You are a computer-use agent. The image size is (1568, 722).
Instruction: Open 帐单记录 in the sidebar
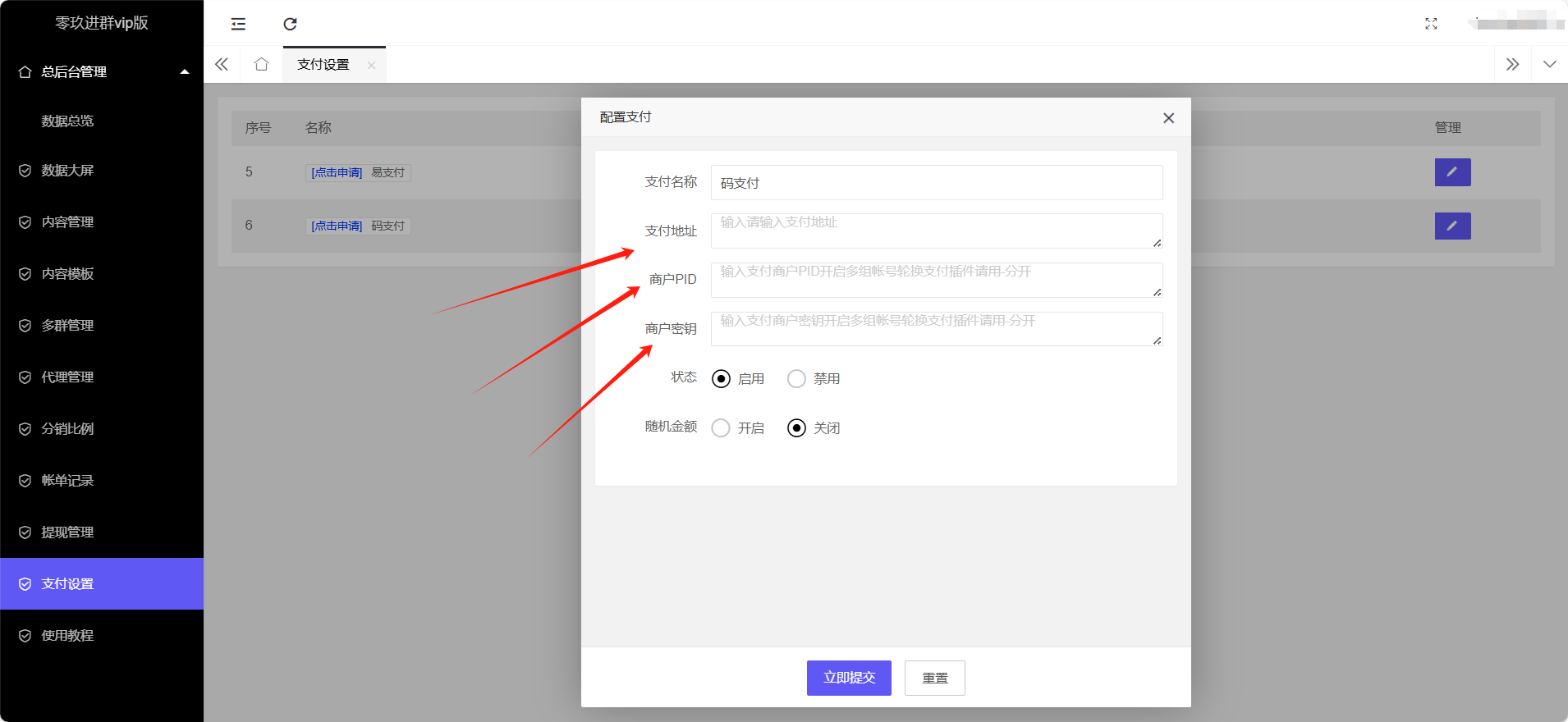(x=102, y=481)
